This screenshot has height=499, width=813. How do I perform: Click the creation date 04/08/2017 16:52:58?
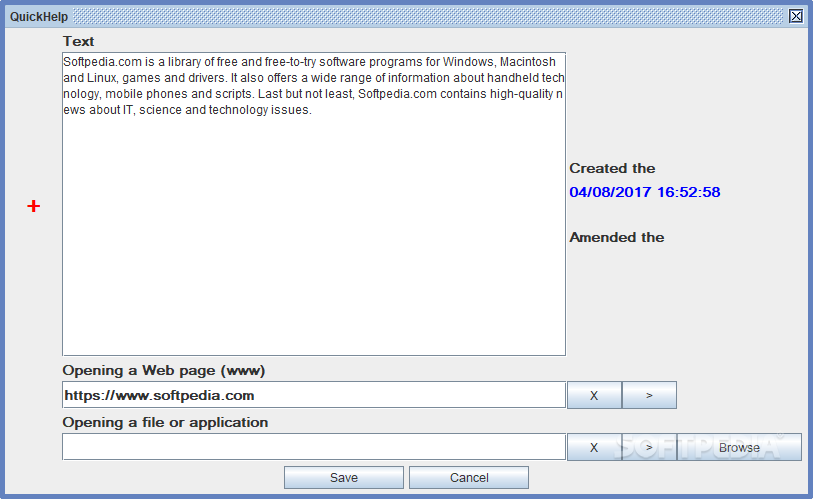coord(644,192)
